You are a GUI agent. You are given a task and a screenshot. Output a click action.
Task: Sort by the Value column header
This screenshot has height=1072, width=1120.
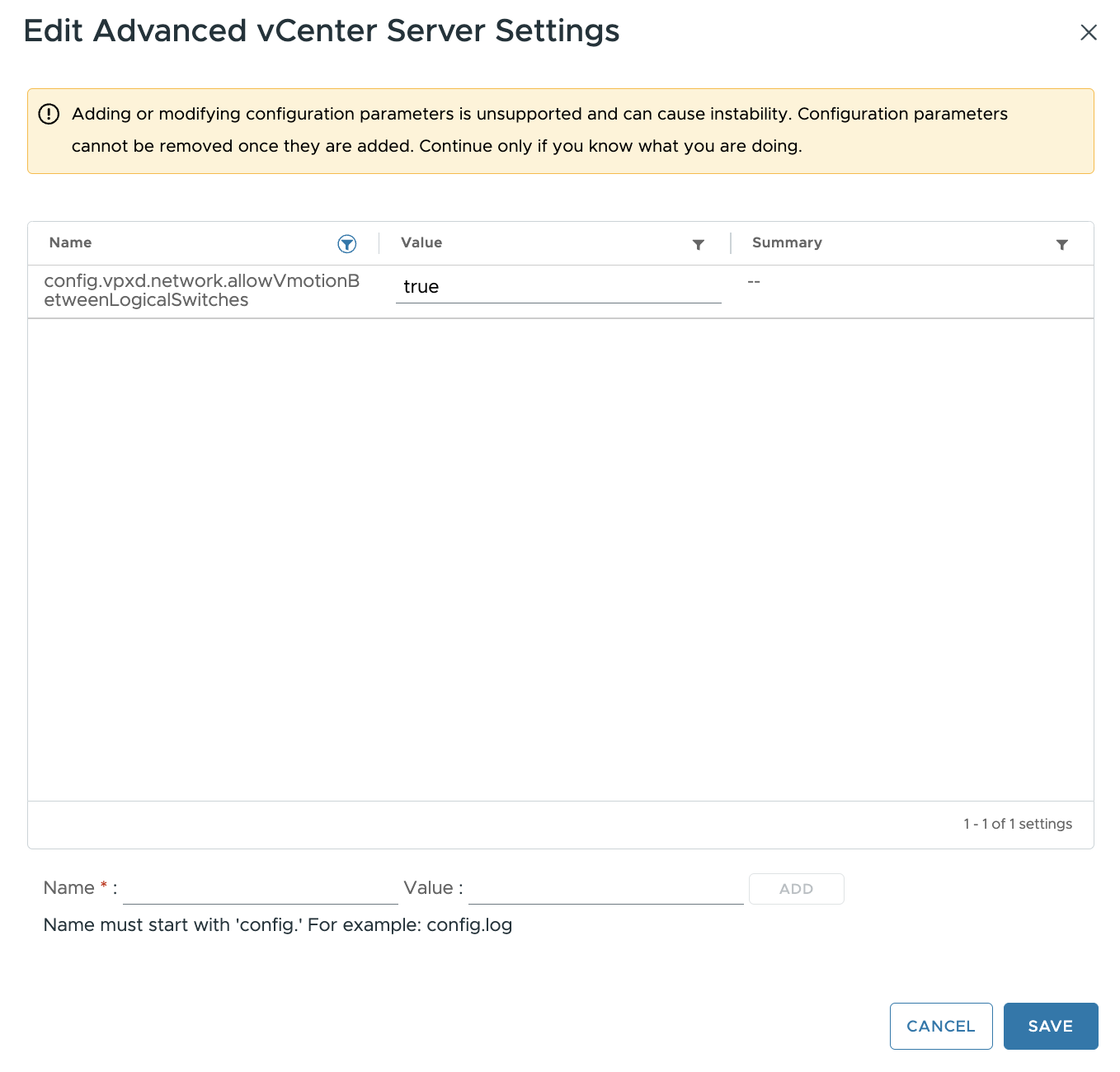pyautogui.click(x=421, y=242)
